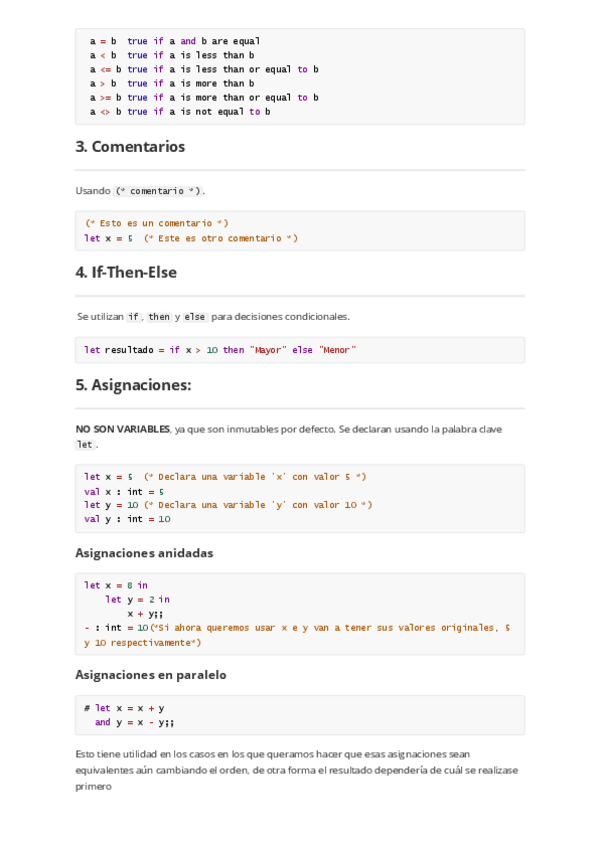Screen dimensions: 600x848
Task: Click the "(* Esto es un comentario *)" code line
Action: point(156,223)
